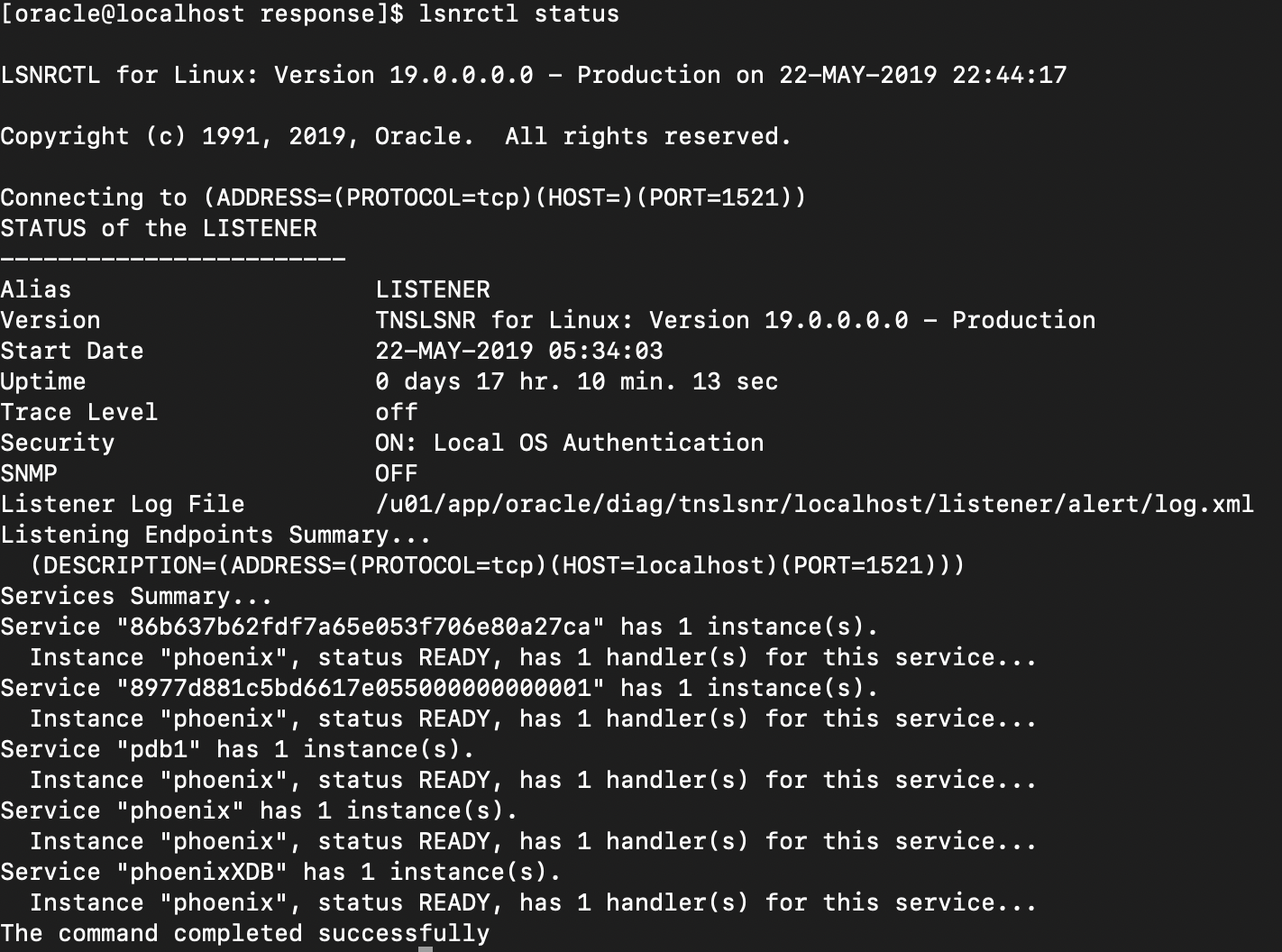Click 'STATUS of the LISTENER' heading

tap(159, 228)
